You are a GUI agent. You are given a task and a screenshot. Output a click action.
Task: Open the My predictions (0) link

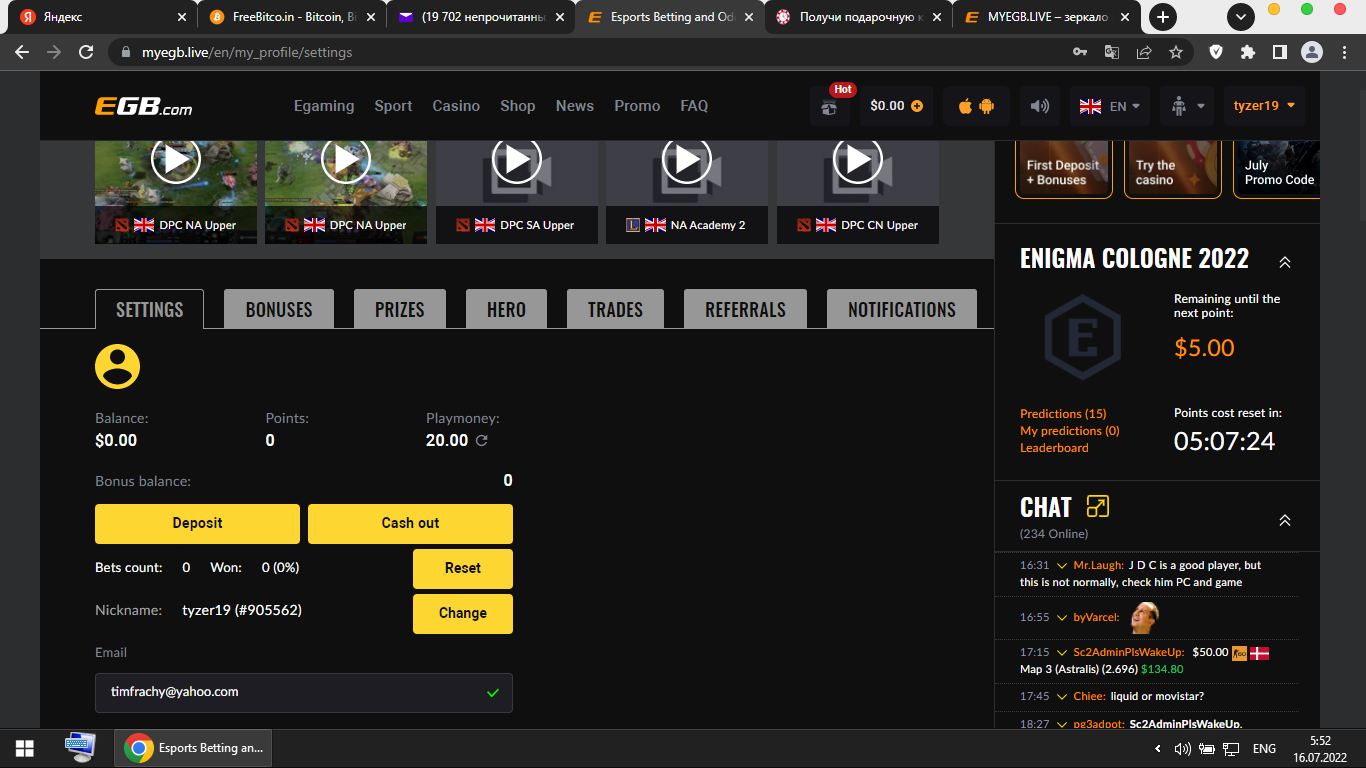(x=1070, y=430)
